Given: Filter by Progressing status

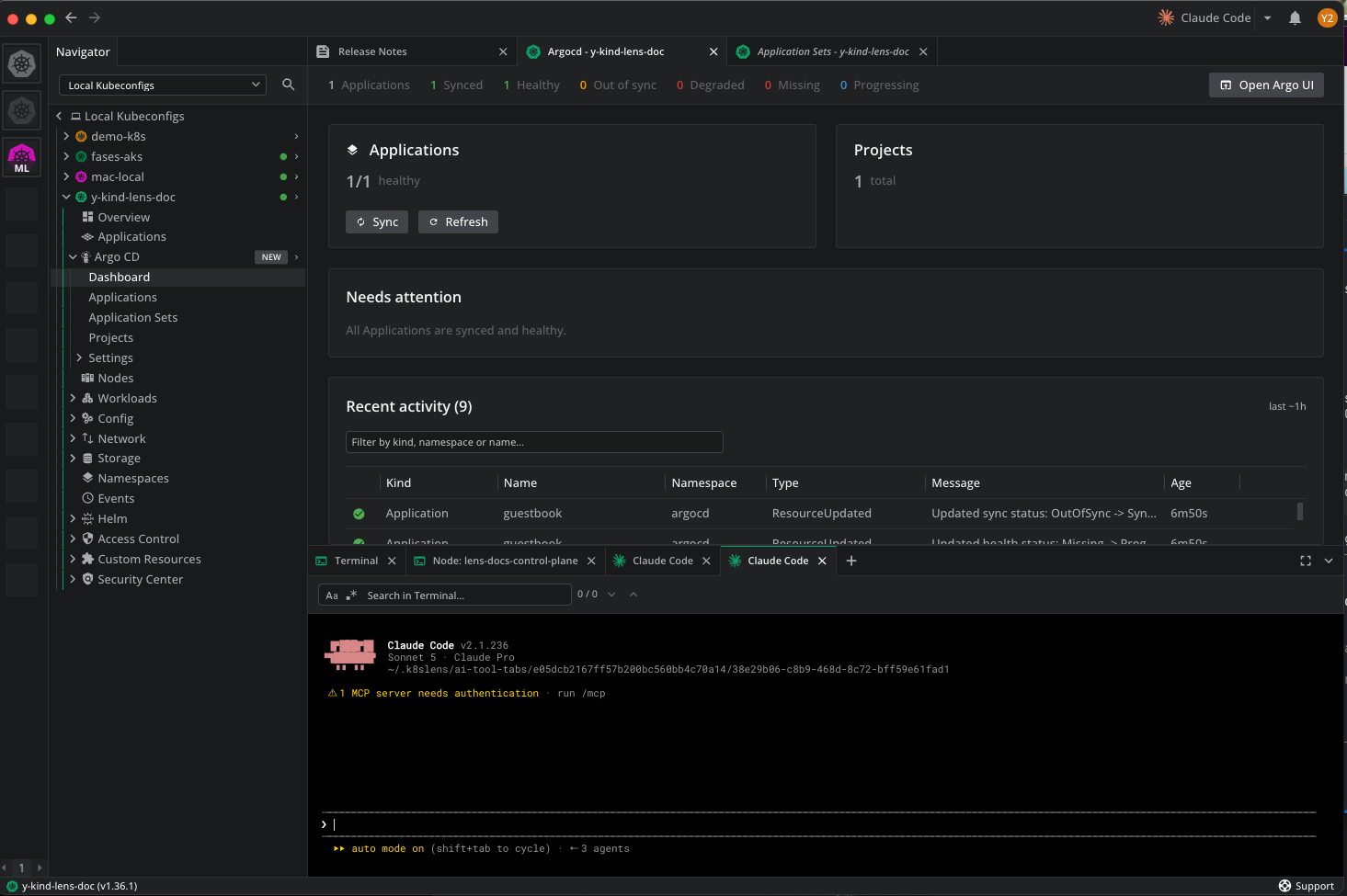Looking at the screenshot, I should pos(879,85).
